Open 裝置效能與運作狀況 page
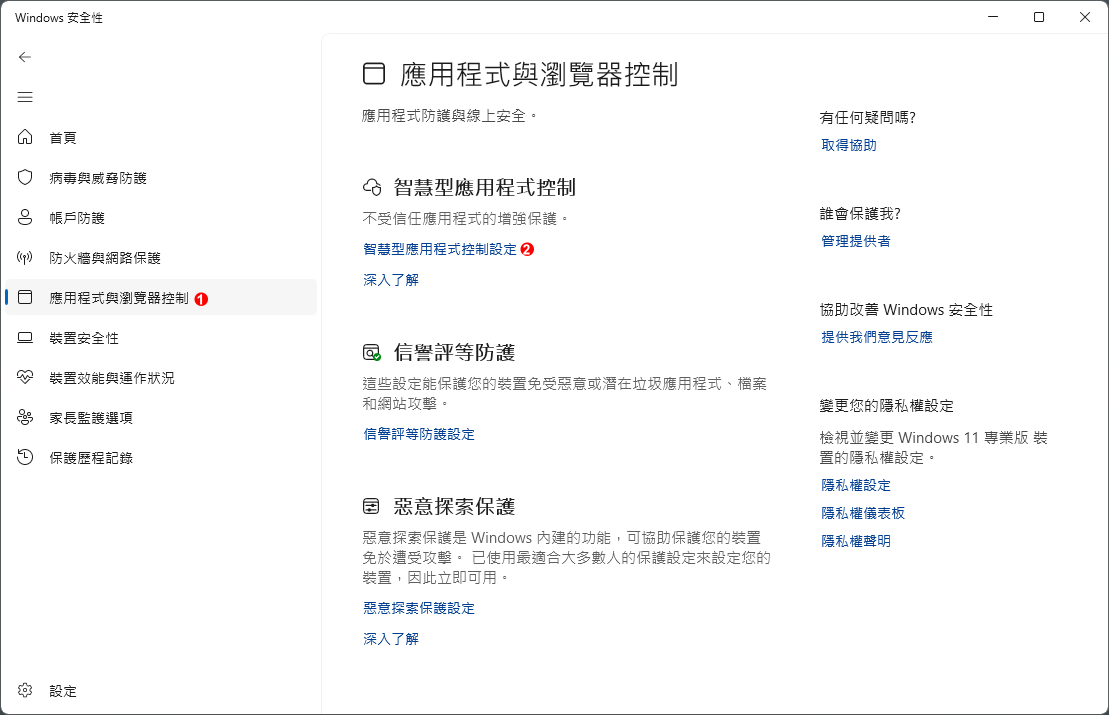Image resolution: width=1109 pixels, height=715 pixels. click(x=161, y=378)
